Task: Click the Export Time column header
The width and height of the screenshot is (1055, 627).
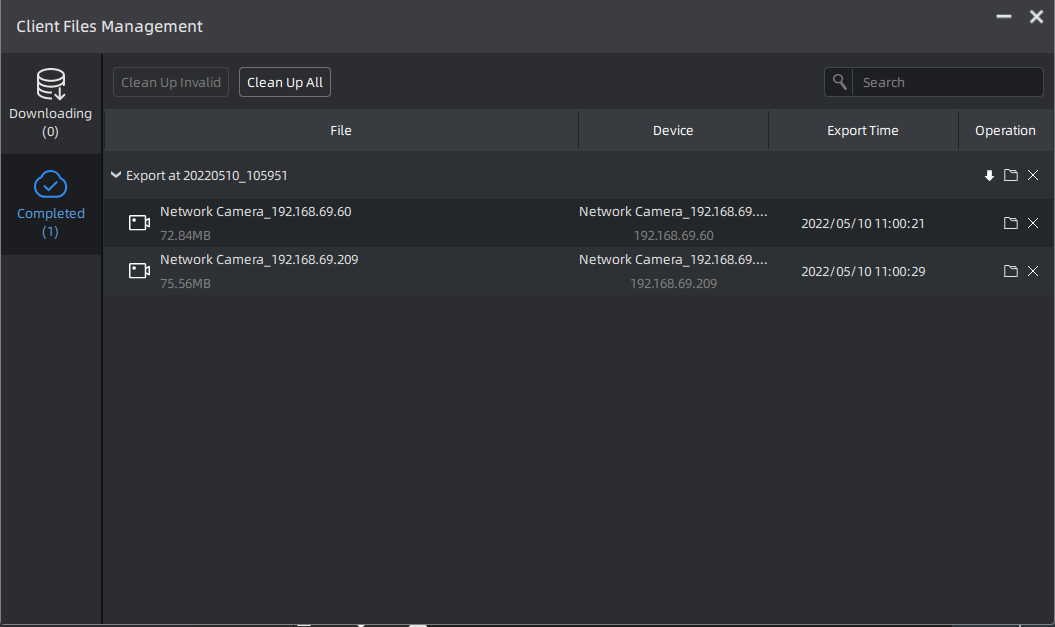Action: [862, 131]
